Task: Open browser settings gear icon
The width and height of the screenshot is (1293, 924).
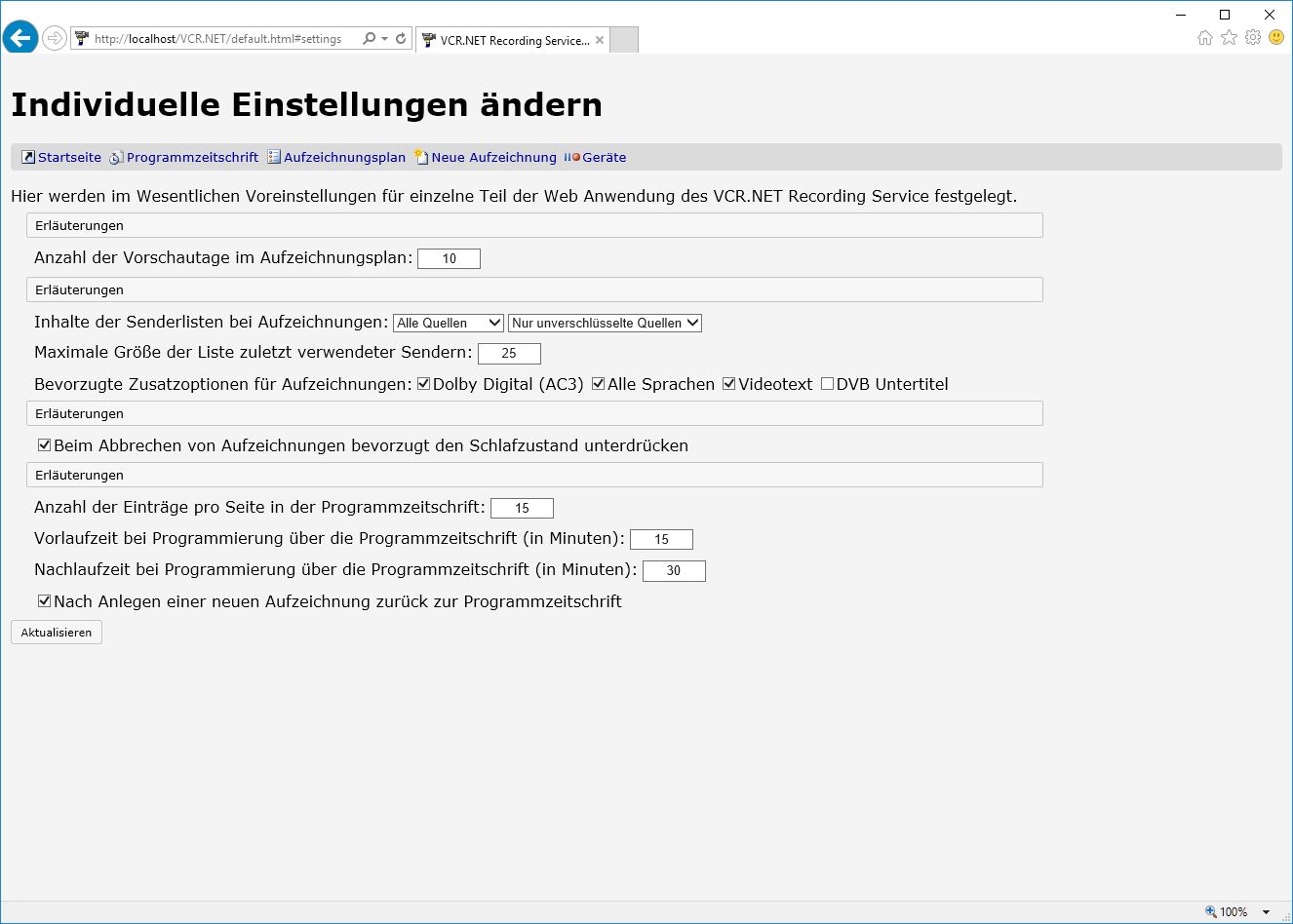Action: click(x=1253, y=38)
